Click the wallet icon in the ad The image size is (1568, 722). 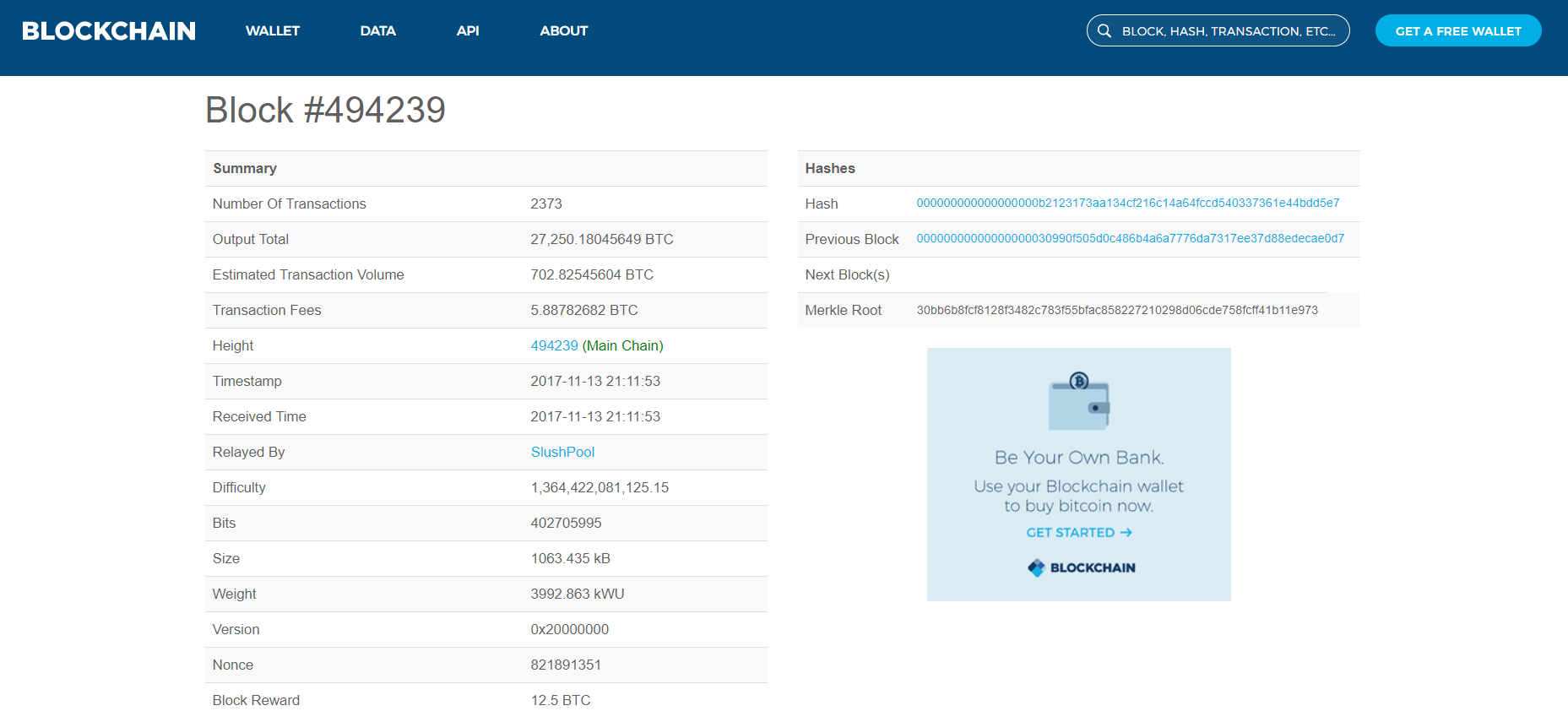1079,401
